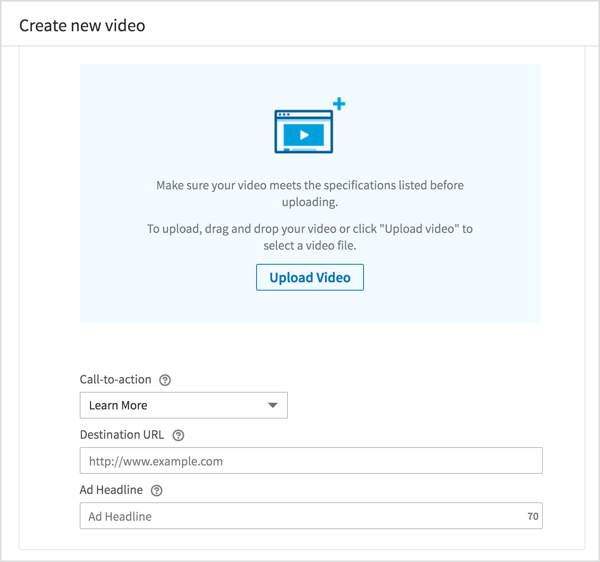Viewport: 600px width, 562px height.
Task: Click the drag and drop instruction text
Action: [x=310, y=237]
